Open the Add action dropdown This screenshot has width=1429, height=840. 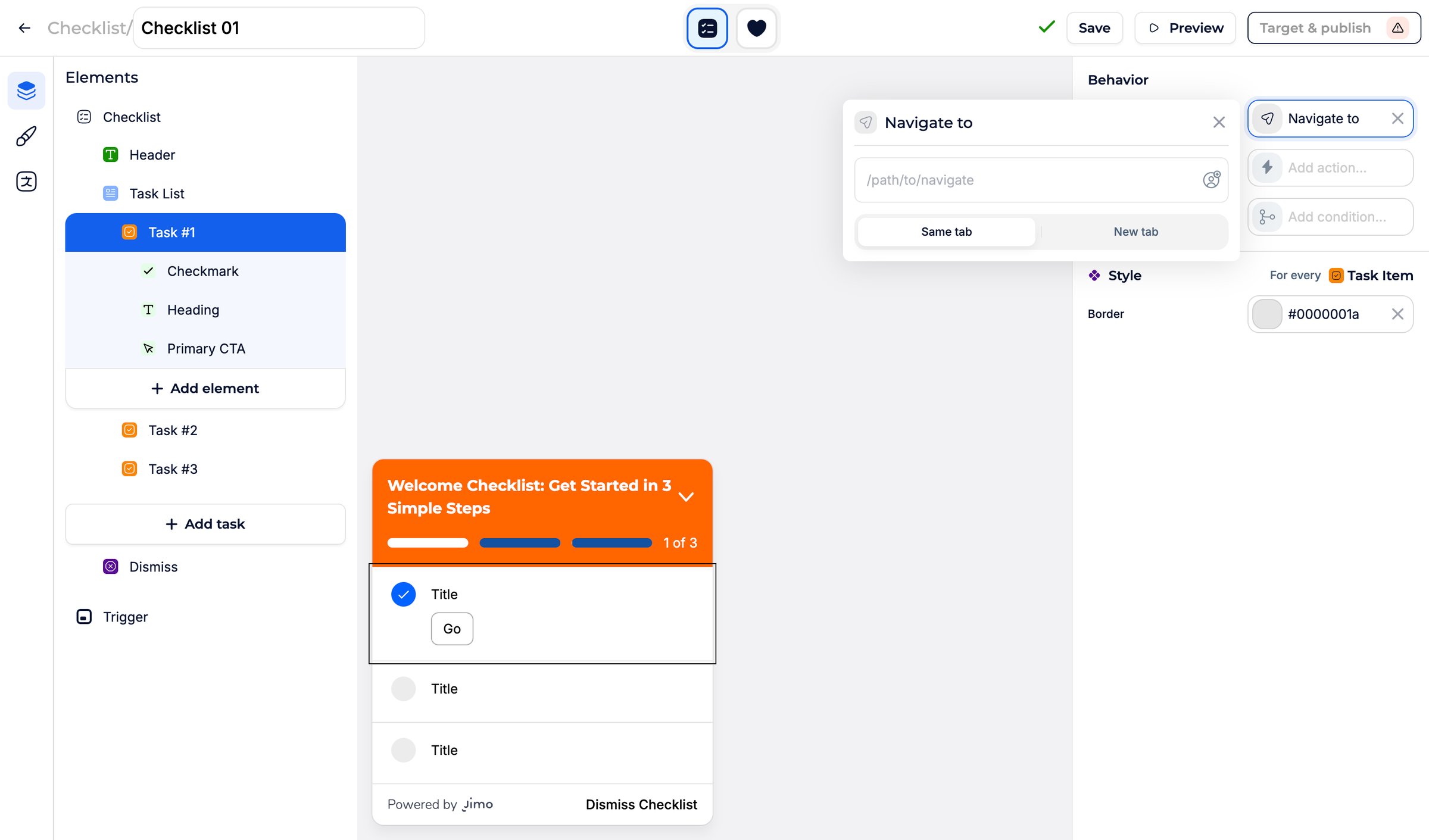coord(1330,168)
